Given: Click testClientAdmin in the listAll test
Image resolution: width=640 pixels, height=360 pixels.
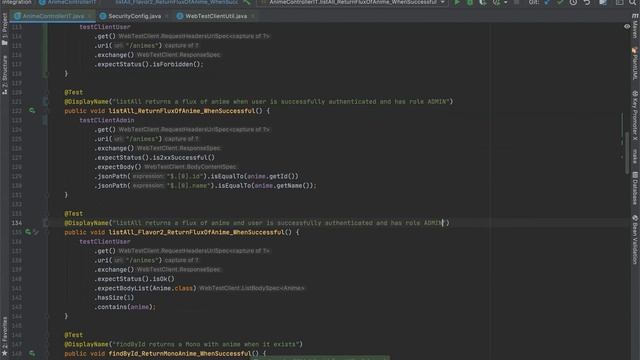Looking at the screenshot, I should pyautogui.click(x=107, y=120).
